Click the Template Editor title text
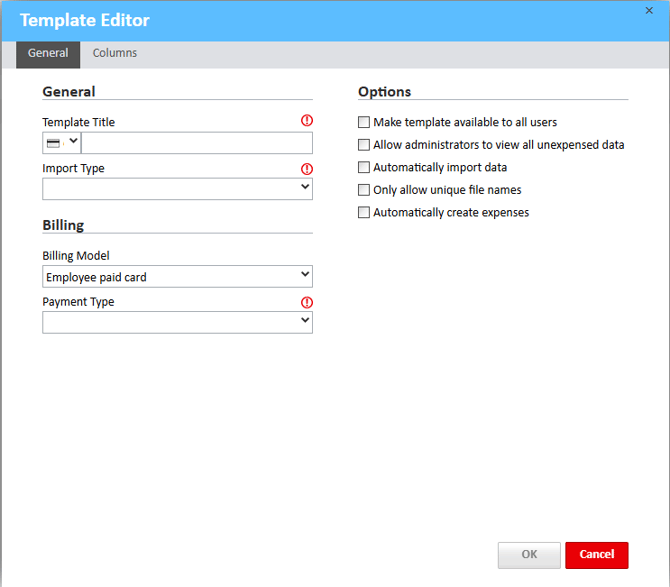Screen dimensions: 670x587 (x=85, y=20)
